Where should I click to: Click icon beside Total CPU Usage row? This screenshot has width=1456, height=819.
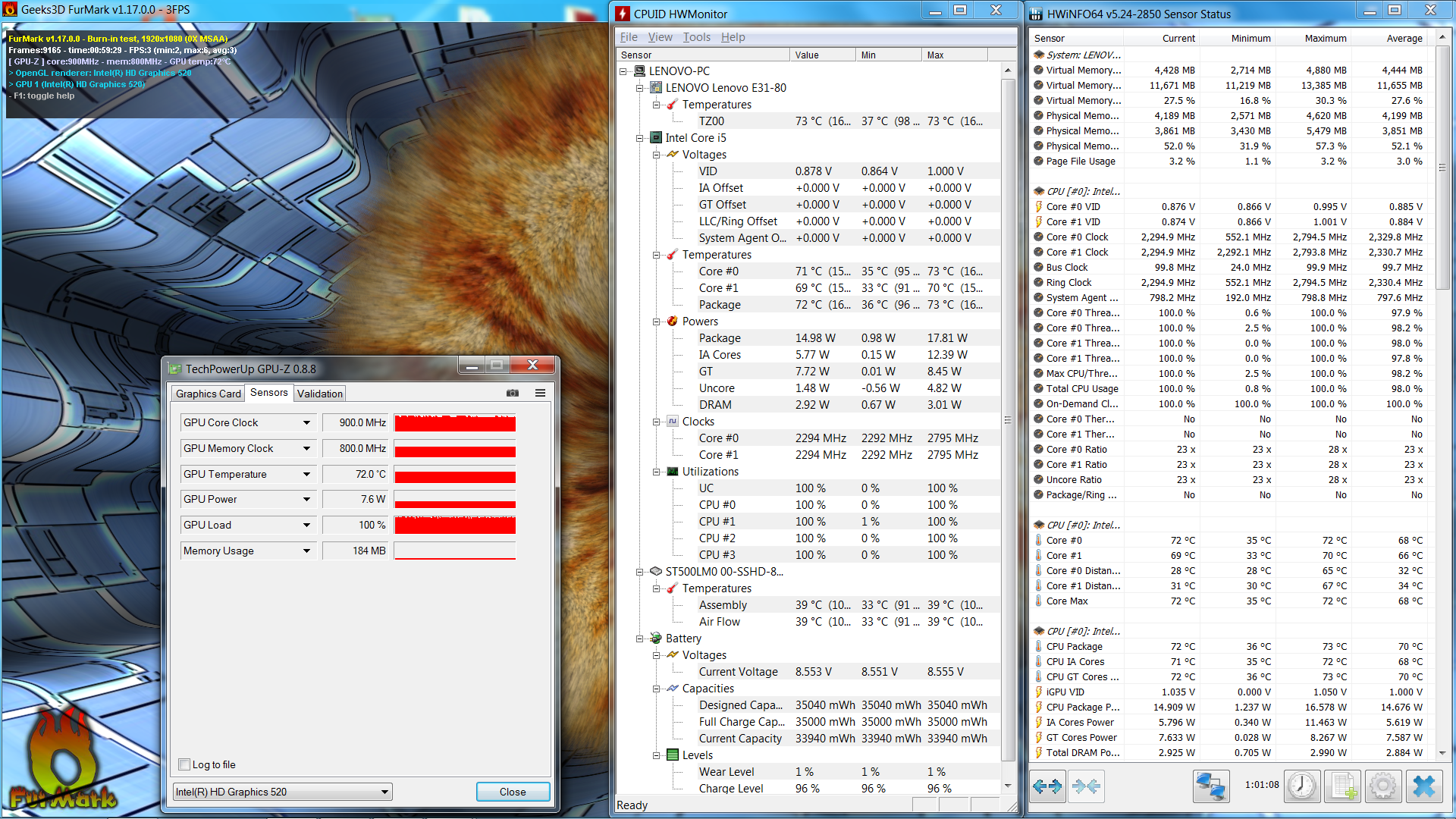tap(1038, 389)
